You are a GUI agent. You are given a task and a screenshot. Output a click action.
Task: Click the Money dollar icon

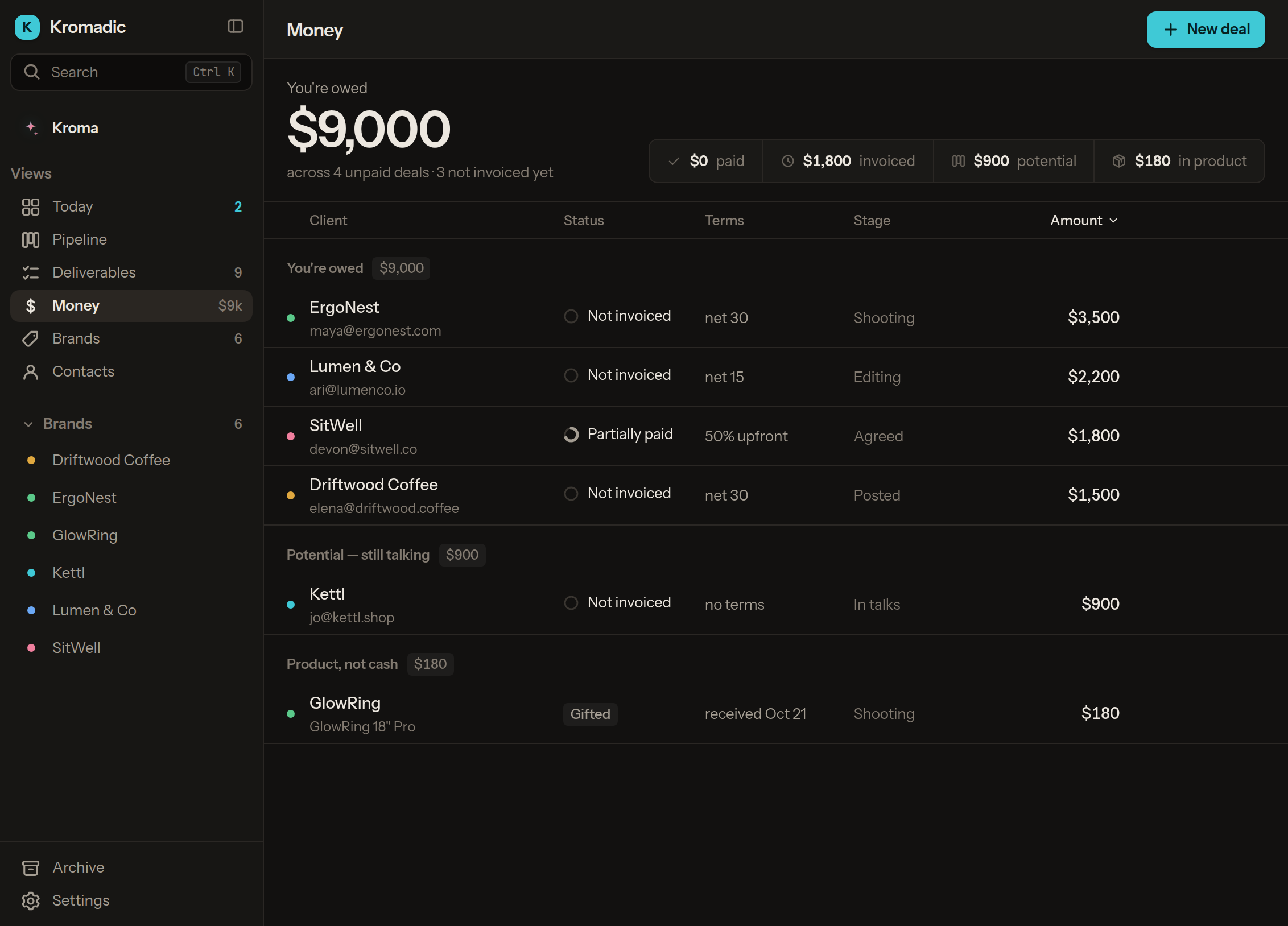click(31, 305)
